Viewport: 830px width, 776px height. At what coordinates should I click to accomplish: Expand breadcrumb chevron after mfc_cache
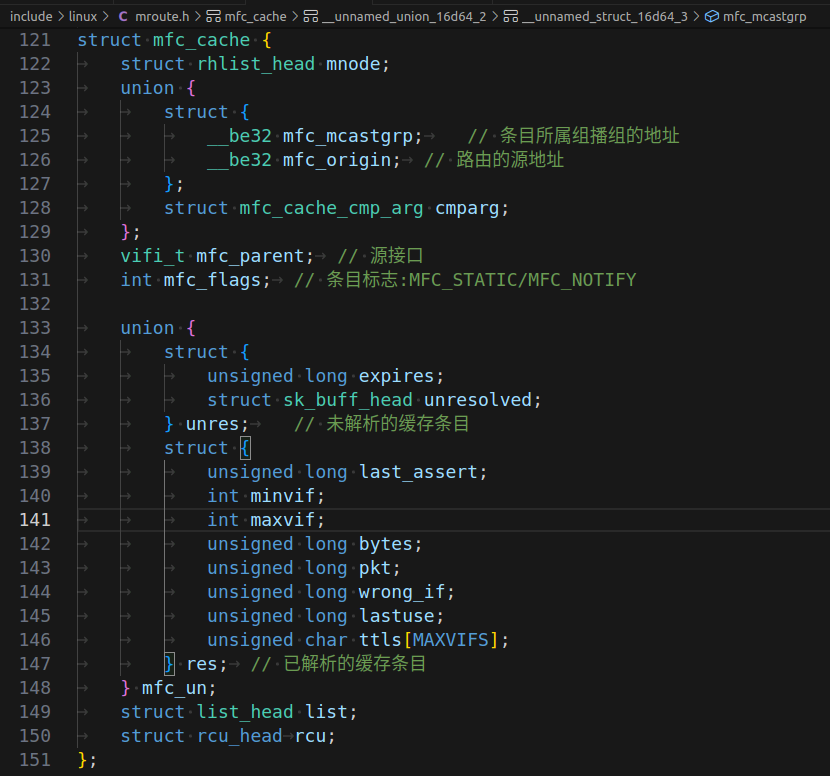click(295, 16)
